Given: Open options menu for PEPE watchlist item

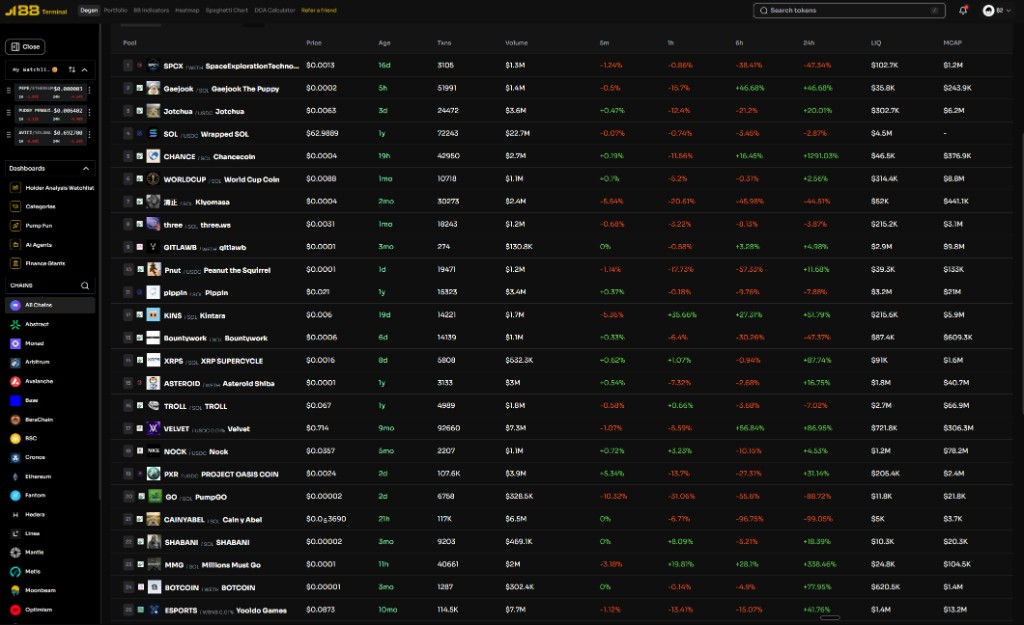Looking at the screenshot, I should click(x=89, y=90).
